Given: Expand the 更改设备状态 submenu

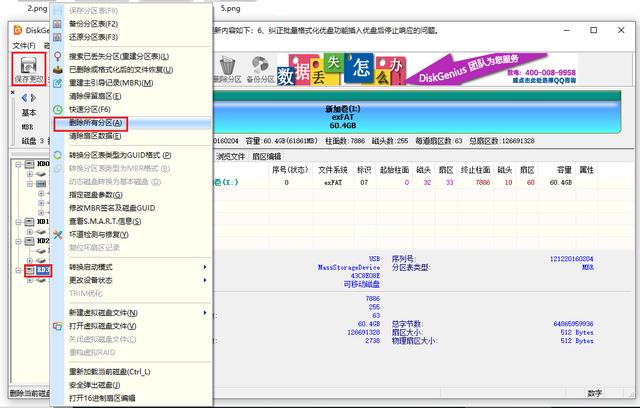Looking at the screenshot, I should coord(138,280).
